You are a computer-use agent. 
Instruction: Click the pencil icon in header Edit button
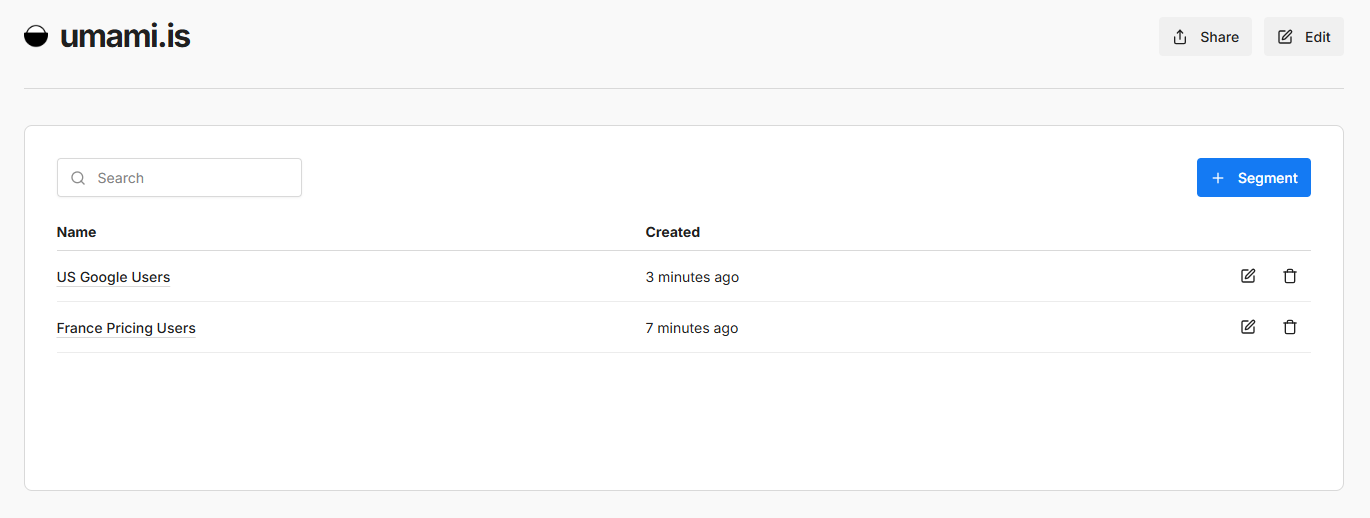[x=1285, y=37]
